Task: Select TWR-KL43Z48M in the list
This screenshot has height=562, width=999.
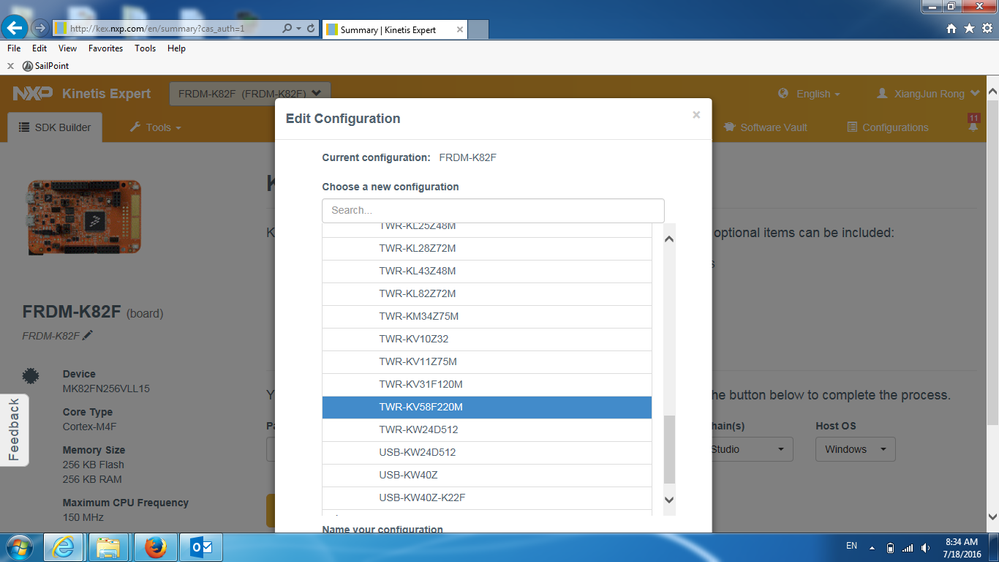Action: click(487, 271)
